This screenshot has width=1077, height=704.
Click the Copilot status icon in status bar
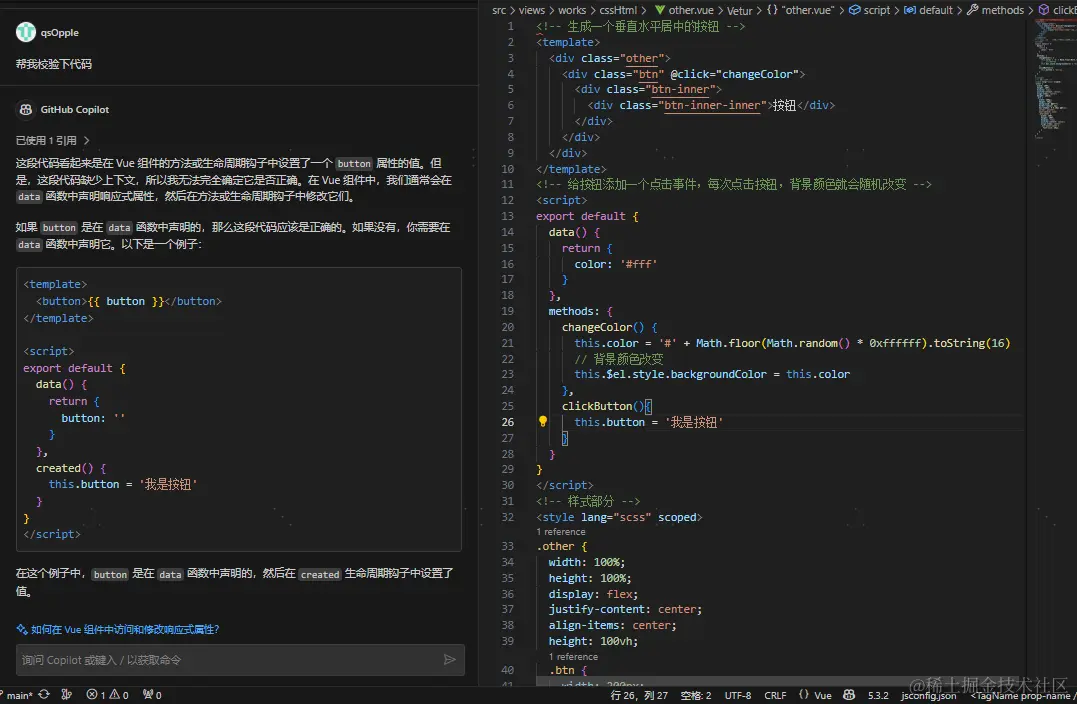pyautogui.click(x=849, y=694)
